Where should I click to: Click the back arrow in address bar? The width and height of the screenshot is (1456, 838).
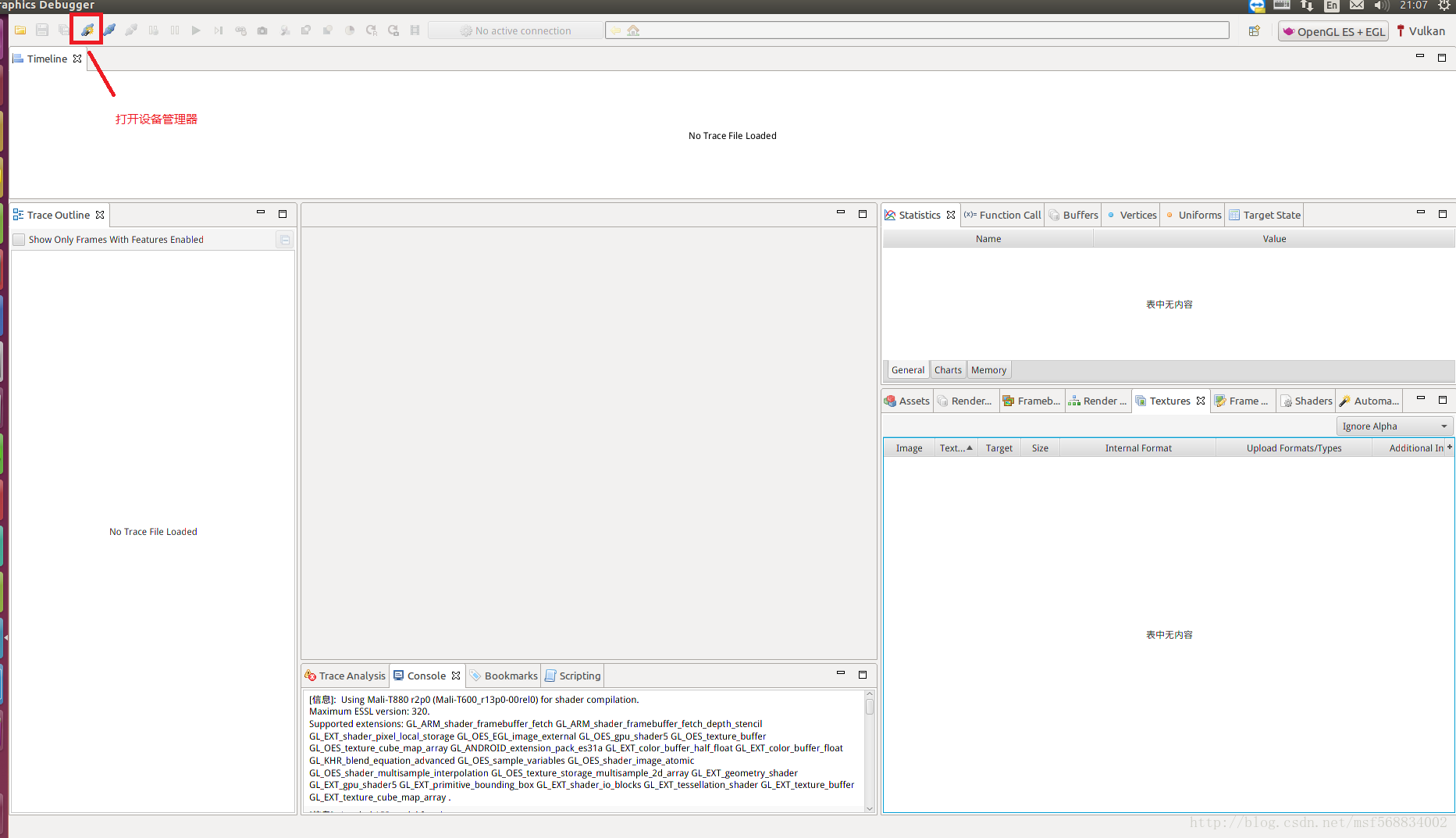(x=616, y=30)
